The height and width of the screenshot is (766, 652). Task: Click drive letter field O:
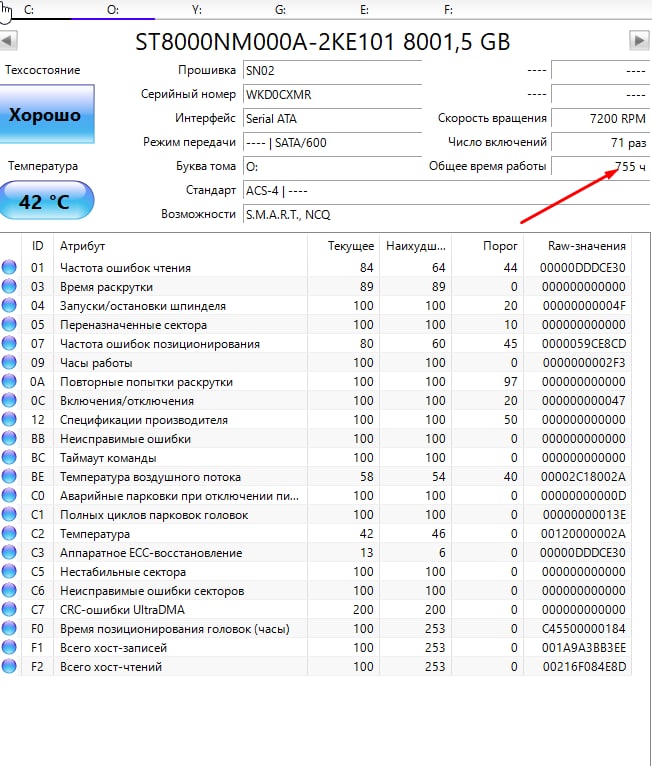(332, 166)
